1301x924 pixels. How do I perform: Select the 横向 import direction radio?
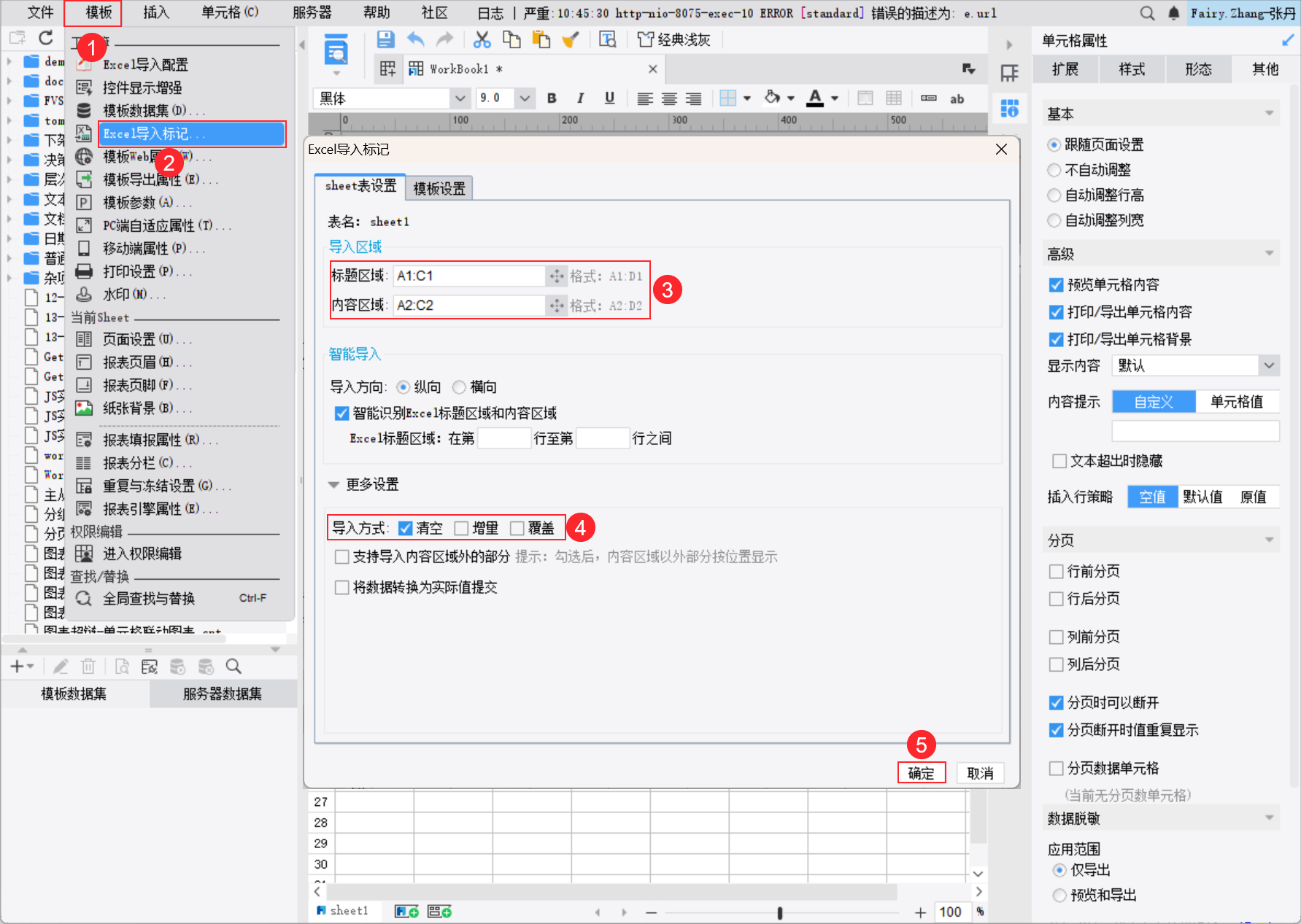coord(459,387)
